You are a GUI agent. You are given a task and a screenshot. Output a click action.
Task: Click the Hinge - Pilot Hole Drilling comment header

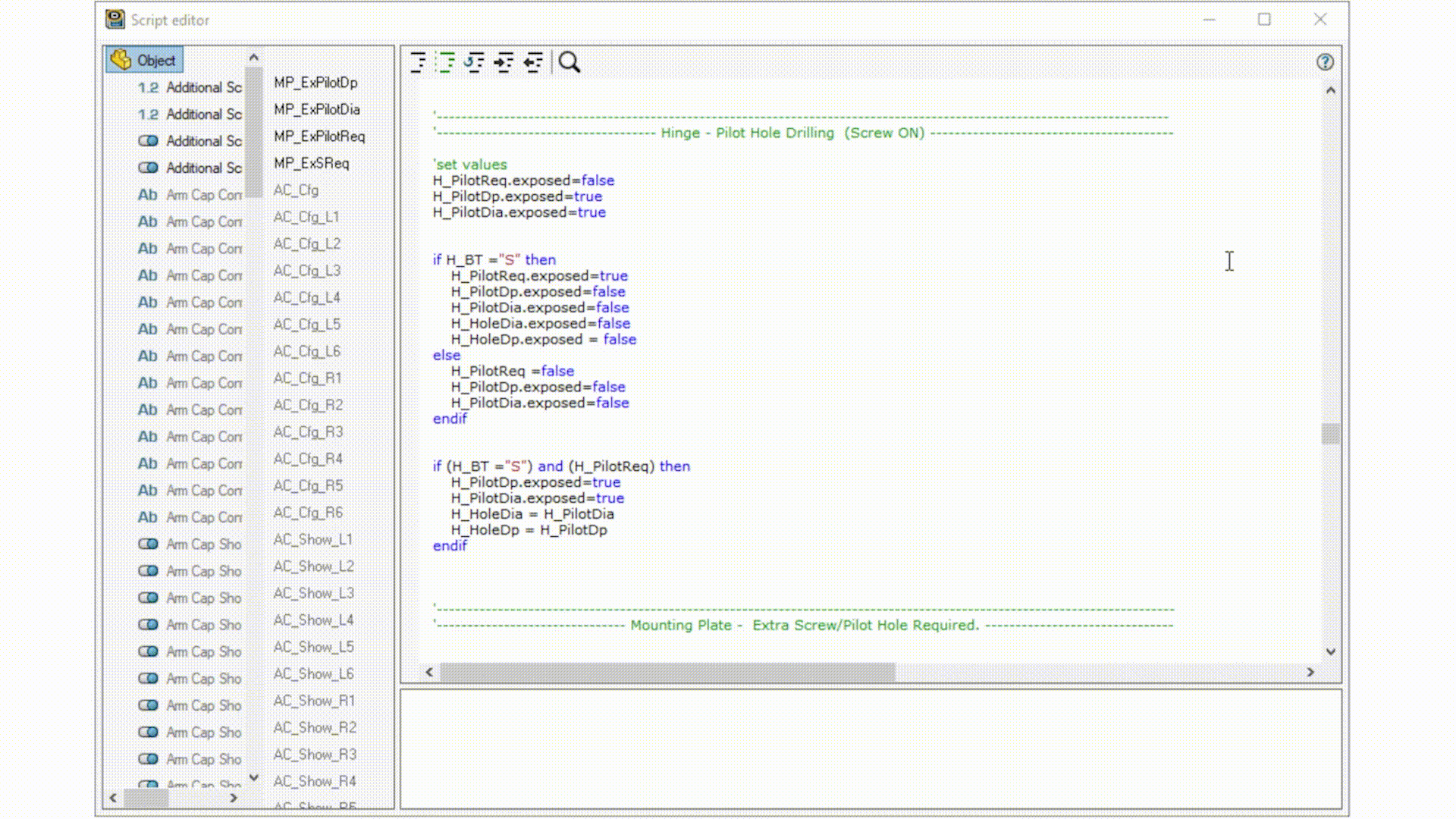(803, 133)
